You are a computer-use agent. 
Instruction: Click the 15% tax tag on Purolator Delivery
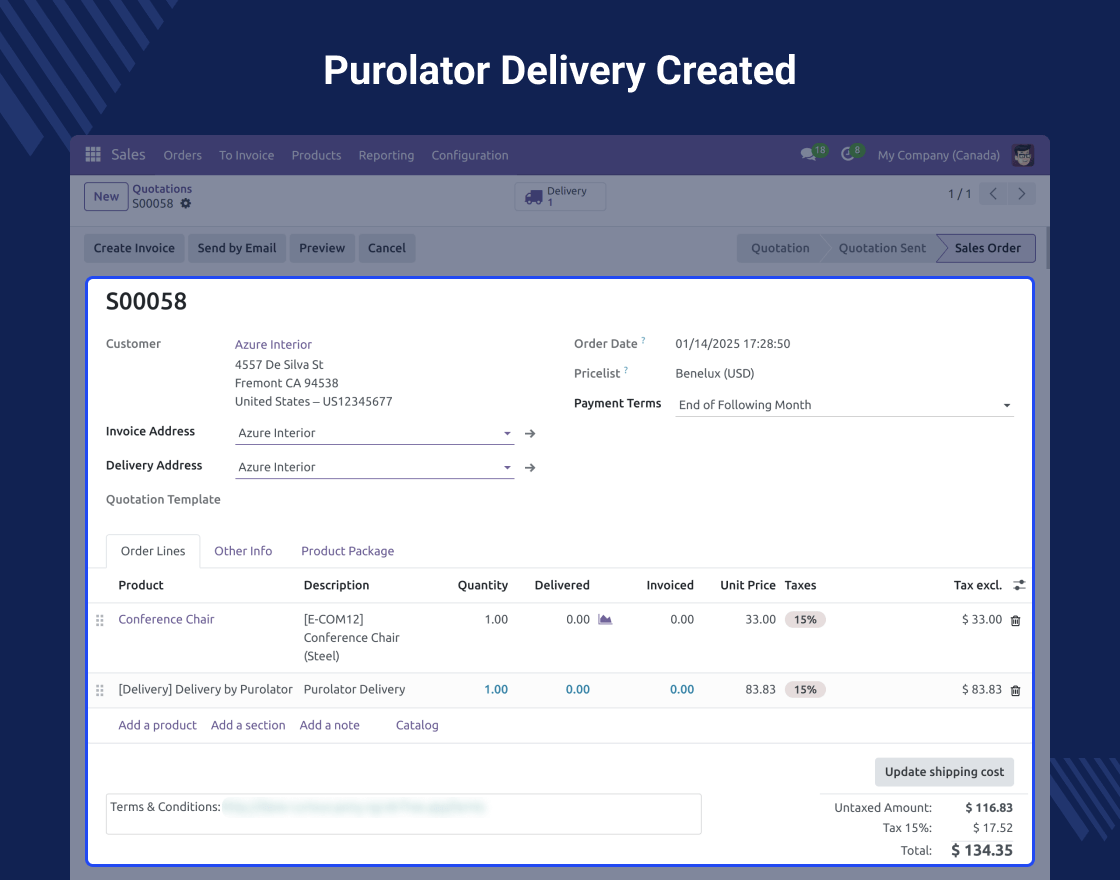[x=805, y=689]
